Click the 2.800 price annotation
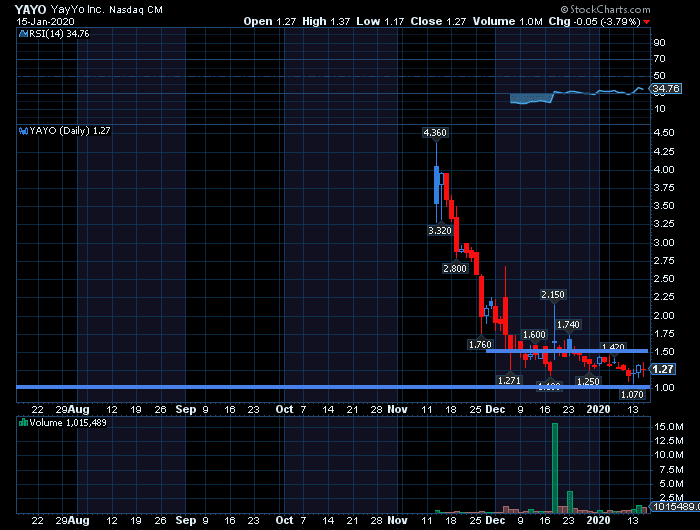Image resolution: width=700 pixels, height=530 pixels. click(455, 268)
